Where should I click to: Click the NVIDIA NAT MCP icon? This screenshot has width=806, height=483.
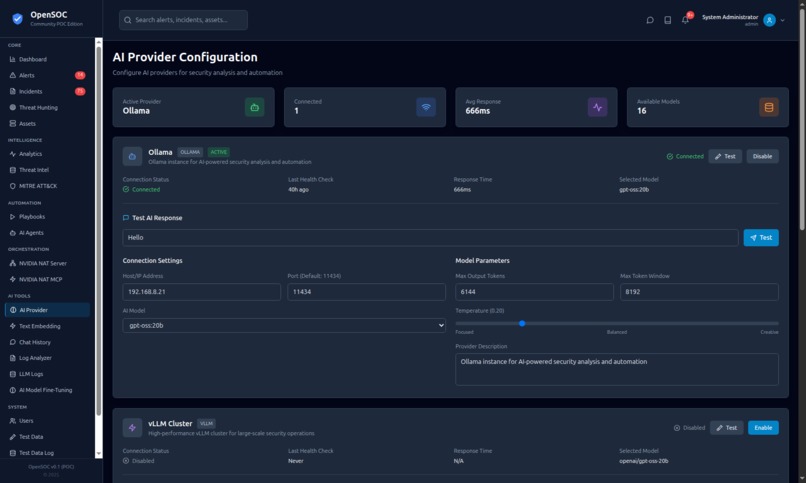13,279
